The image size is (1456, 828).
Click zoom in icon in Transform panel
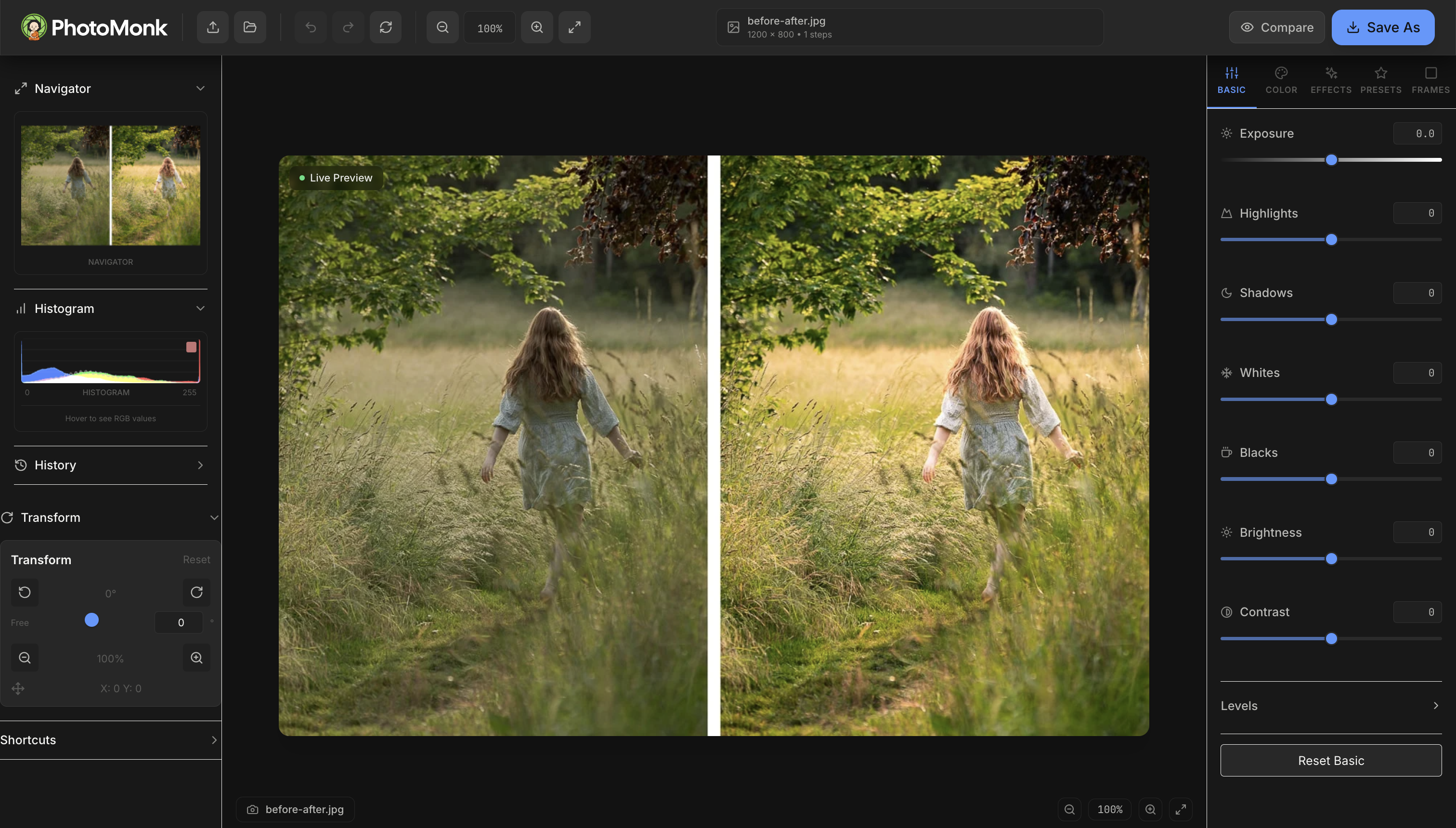196,658
